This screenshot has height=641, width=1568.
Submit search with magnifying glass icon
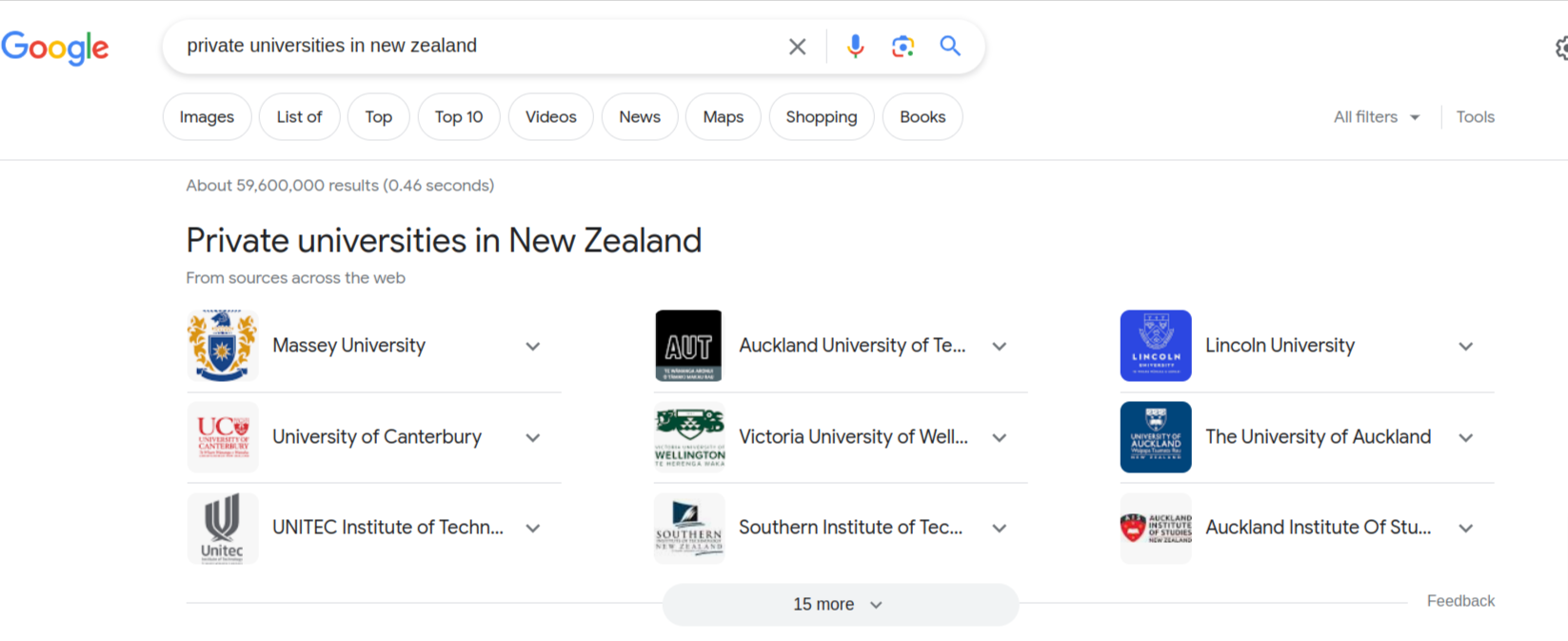(950, 46)
